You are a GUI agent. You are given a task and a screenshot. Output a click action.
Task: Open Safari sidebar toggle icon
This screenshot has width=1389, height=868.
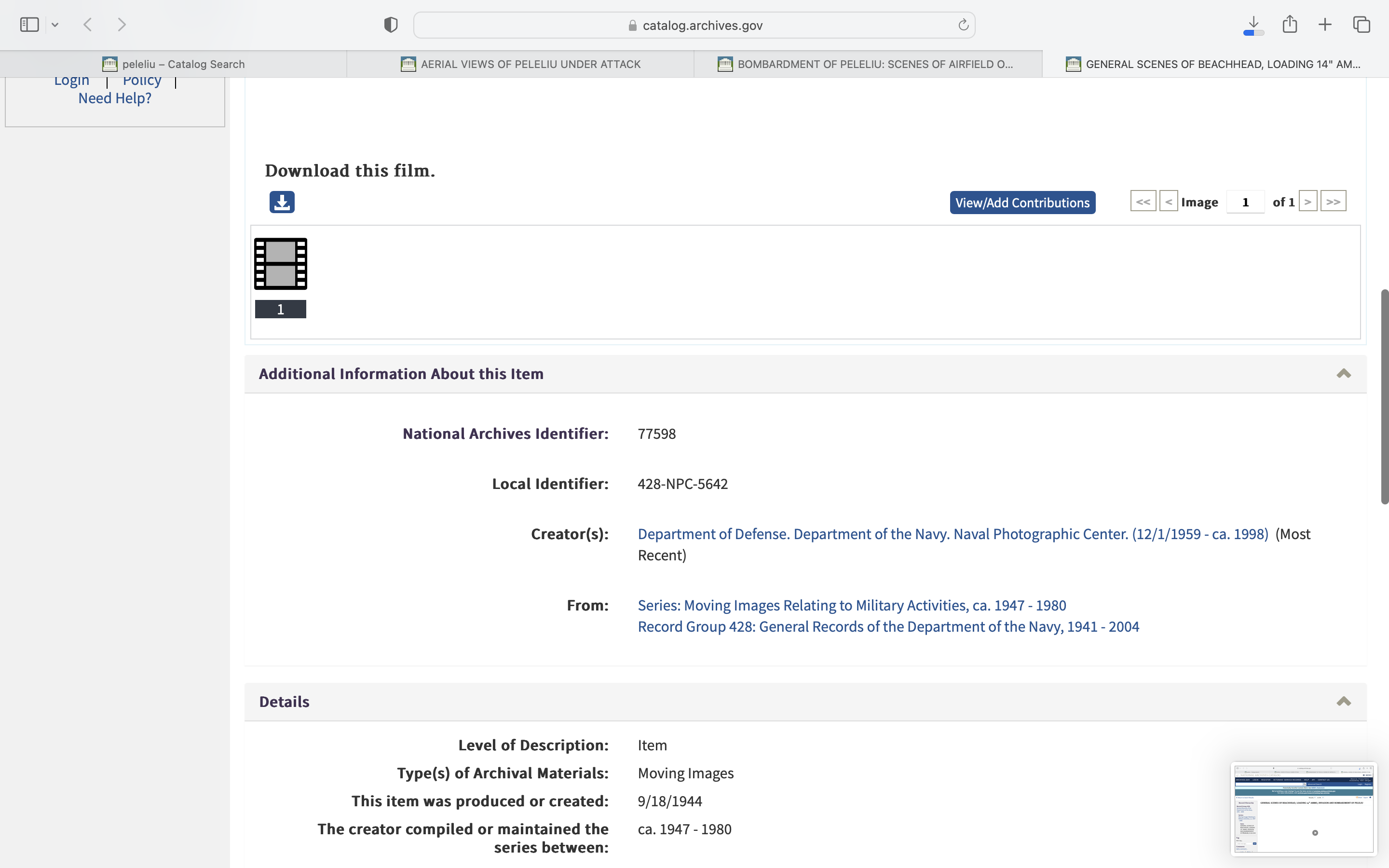[29, 25]
